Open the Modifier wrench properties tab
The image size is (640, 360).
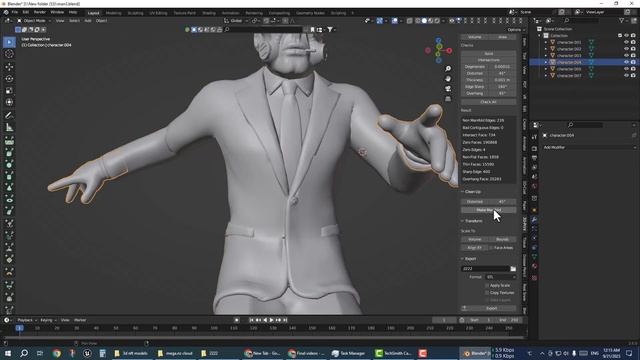click(x=534, y=220)
